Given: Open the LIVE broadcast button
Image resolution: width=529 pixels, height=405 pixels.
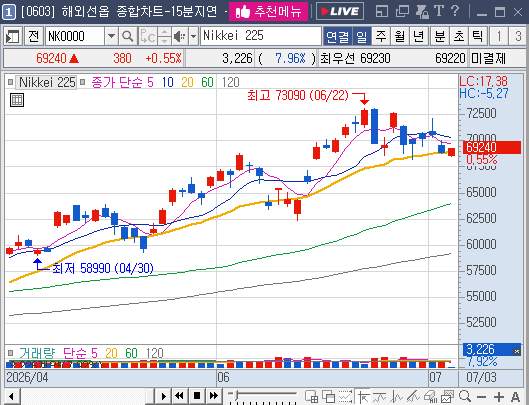Looking at the screenshot, I should 340,12.
